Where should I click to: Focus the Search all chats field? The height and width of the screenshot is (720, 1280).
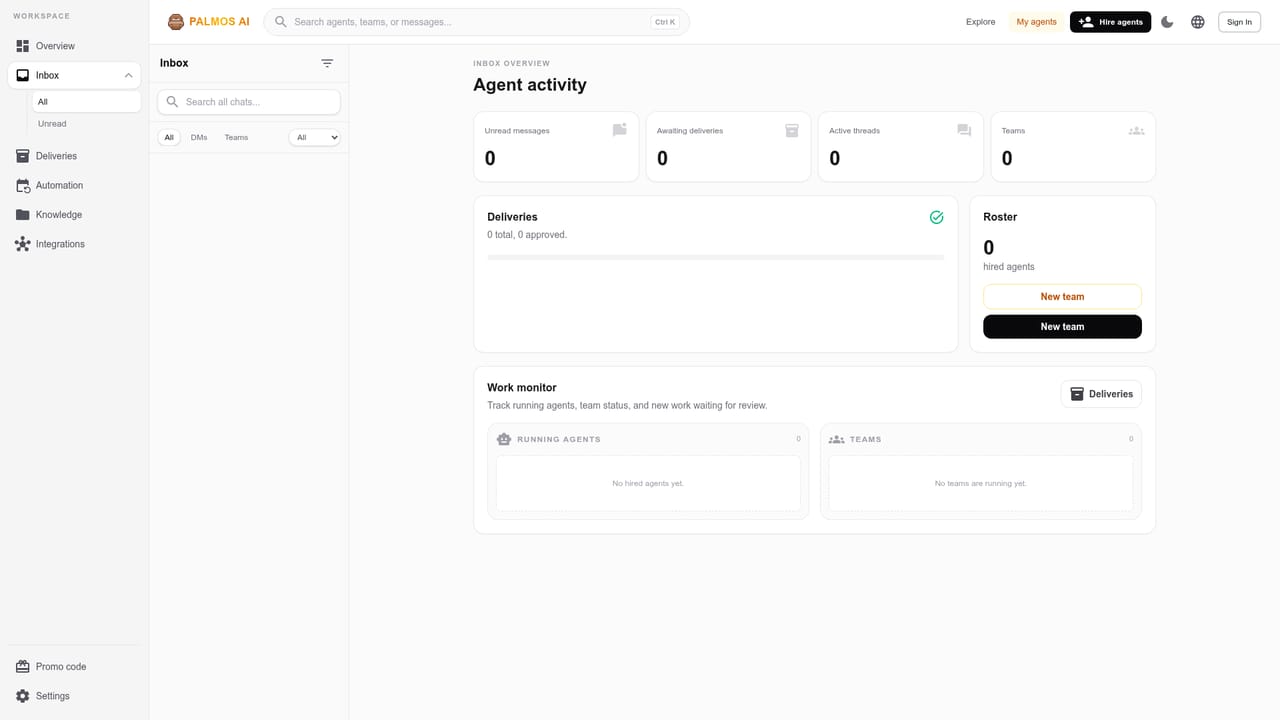click(249, 102)
